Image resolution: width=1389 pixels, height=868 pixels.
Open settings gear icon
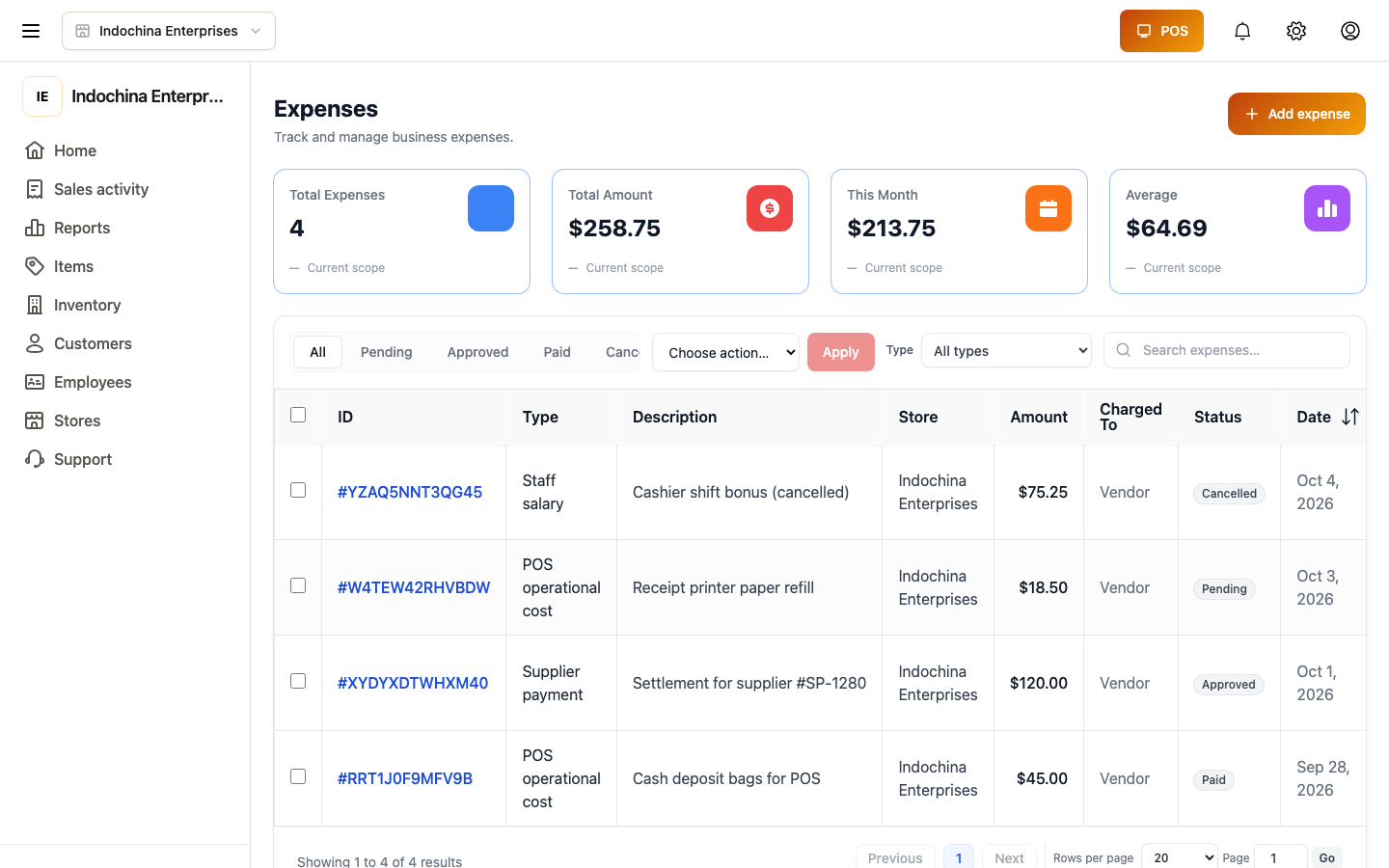coord(1296,31)
